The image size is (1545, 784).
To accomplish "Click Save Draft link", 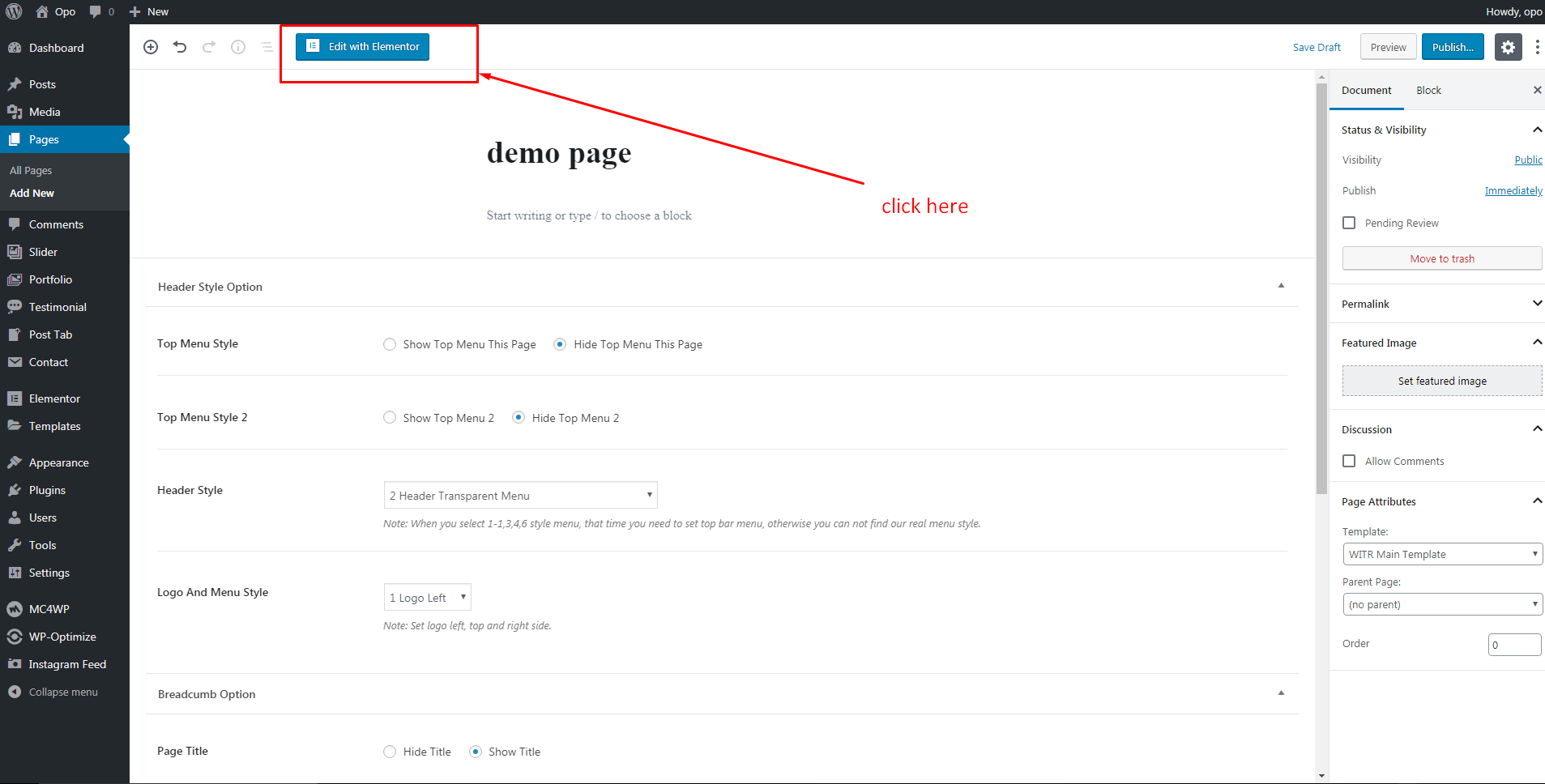I will 1317,47.
